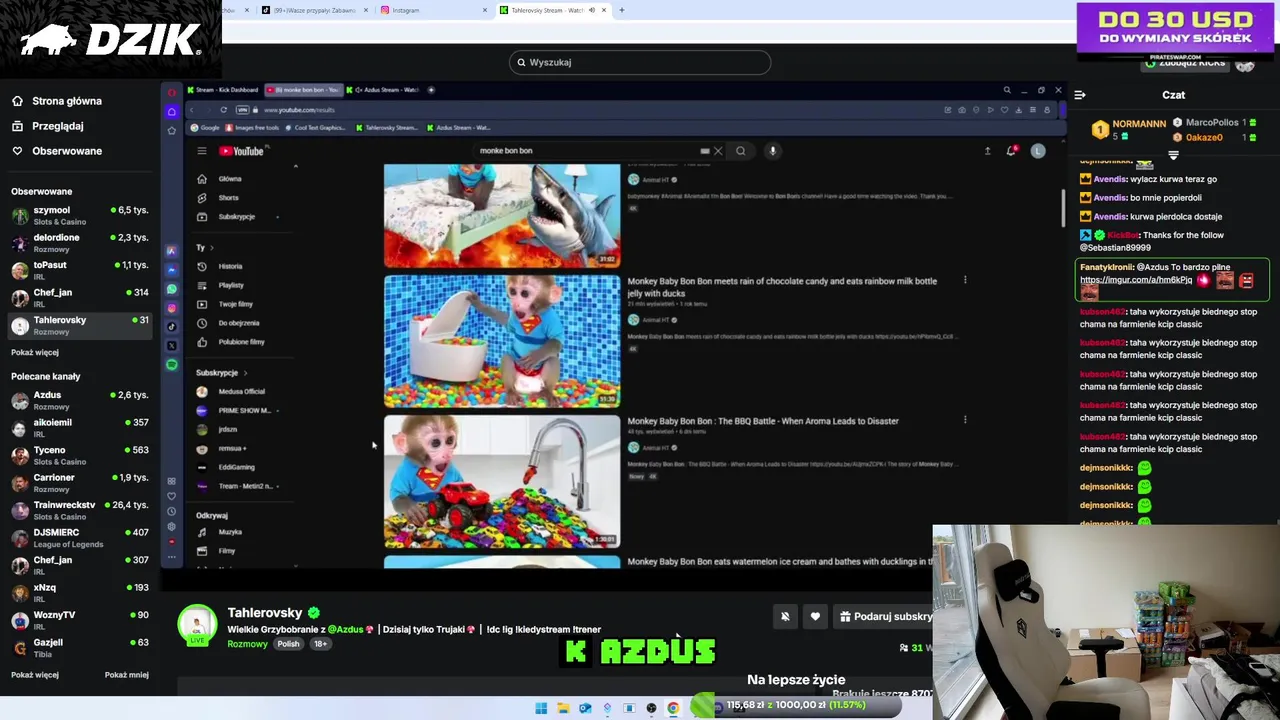Open options menu for BBQ Battle video

coord(965,420)
